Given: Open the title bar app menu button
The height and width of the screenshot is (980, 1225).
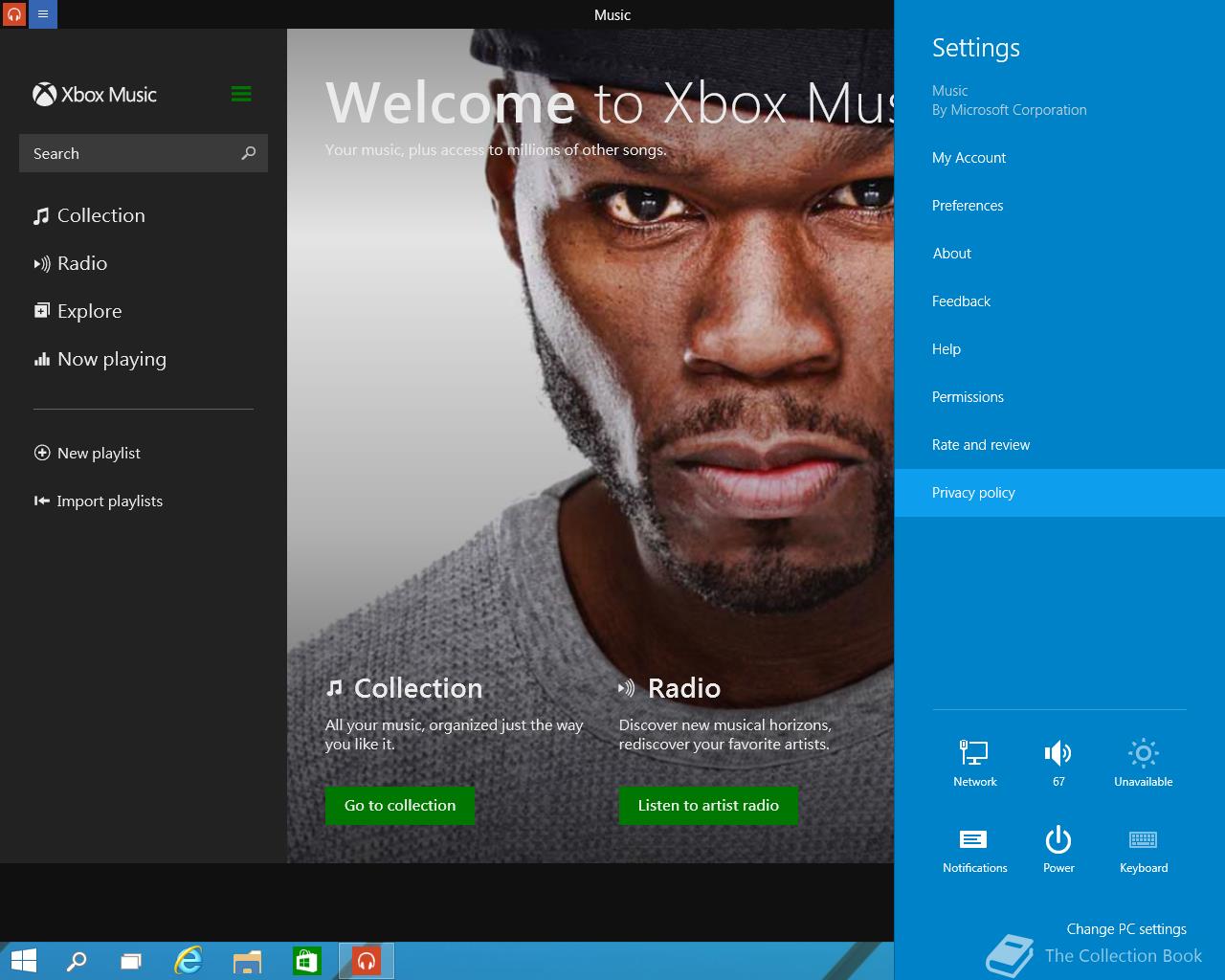Looking at the screenshot, I should [x=43, y=14].
